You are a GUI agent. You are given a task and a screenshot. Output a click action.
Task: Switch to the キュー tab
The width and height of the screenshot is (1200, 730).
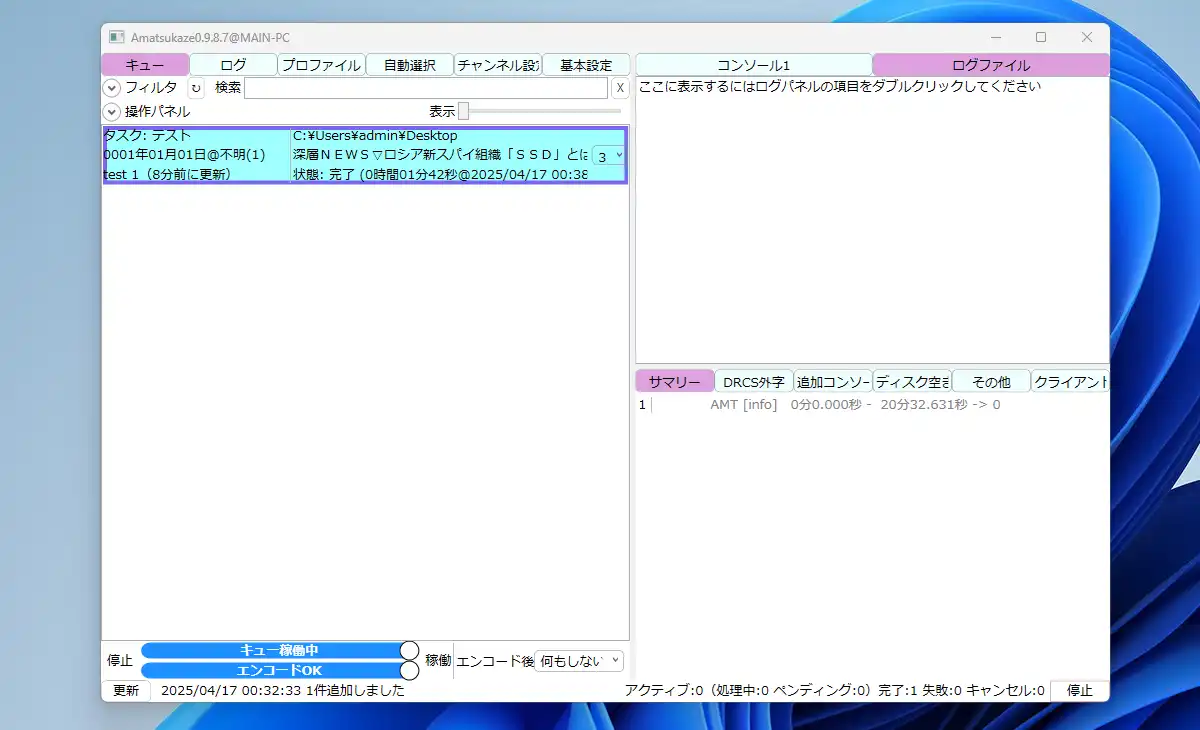point(145,65)
